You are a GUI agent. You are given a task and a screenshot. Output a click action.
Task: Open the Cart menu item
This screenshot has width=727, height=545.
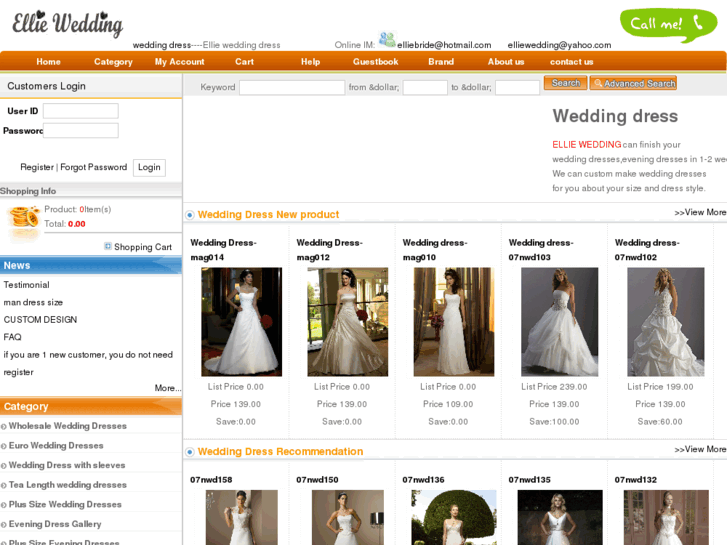tap(244, 62)
